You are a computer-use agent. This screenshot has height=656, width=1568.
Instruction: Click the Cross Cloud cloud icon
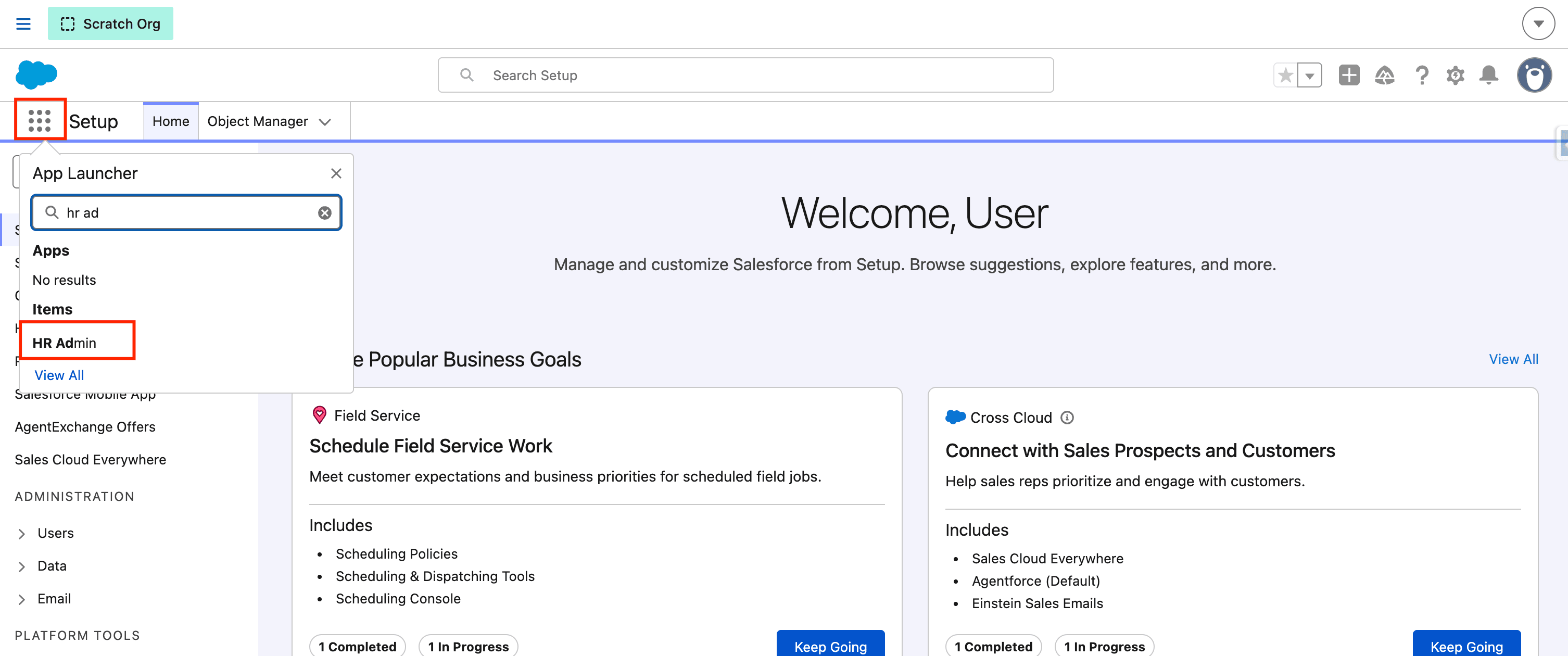tap(955, 417)
